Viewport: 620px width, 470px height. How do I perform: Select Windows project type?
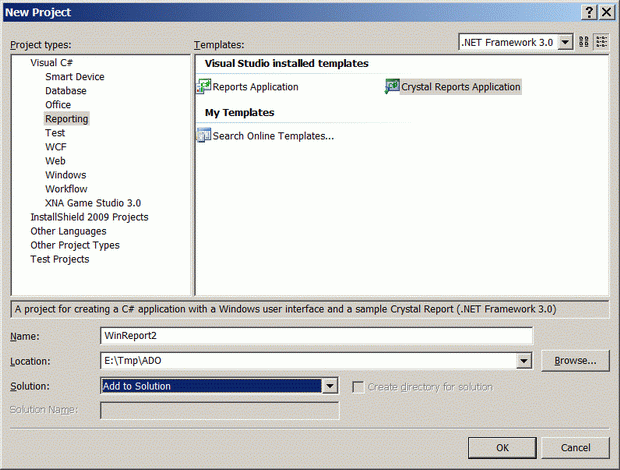click(x=66, y=175)
